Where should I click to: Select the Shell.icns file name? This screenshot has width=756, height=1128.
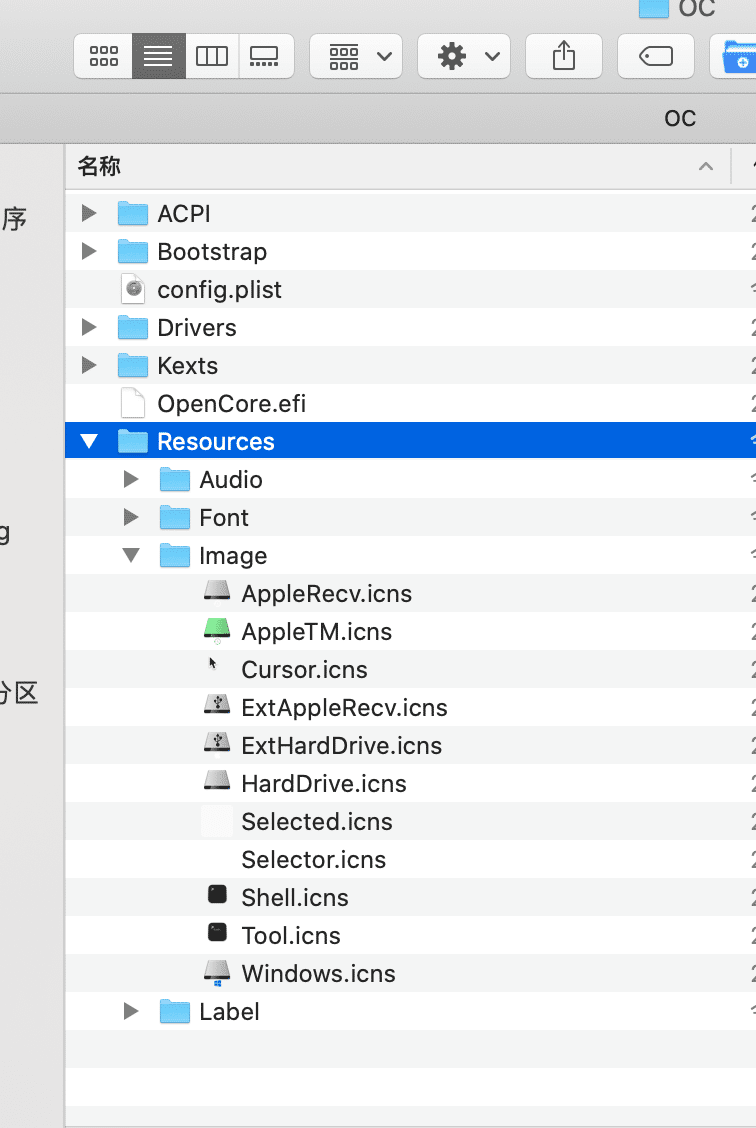[x=295, y=898]
